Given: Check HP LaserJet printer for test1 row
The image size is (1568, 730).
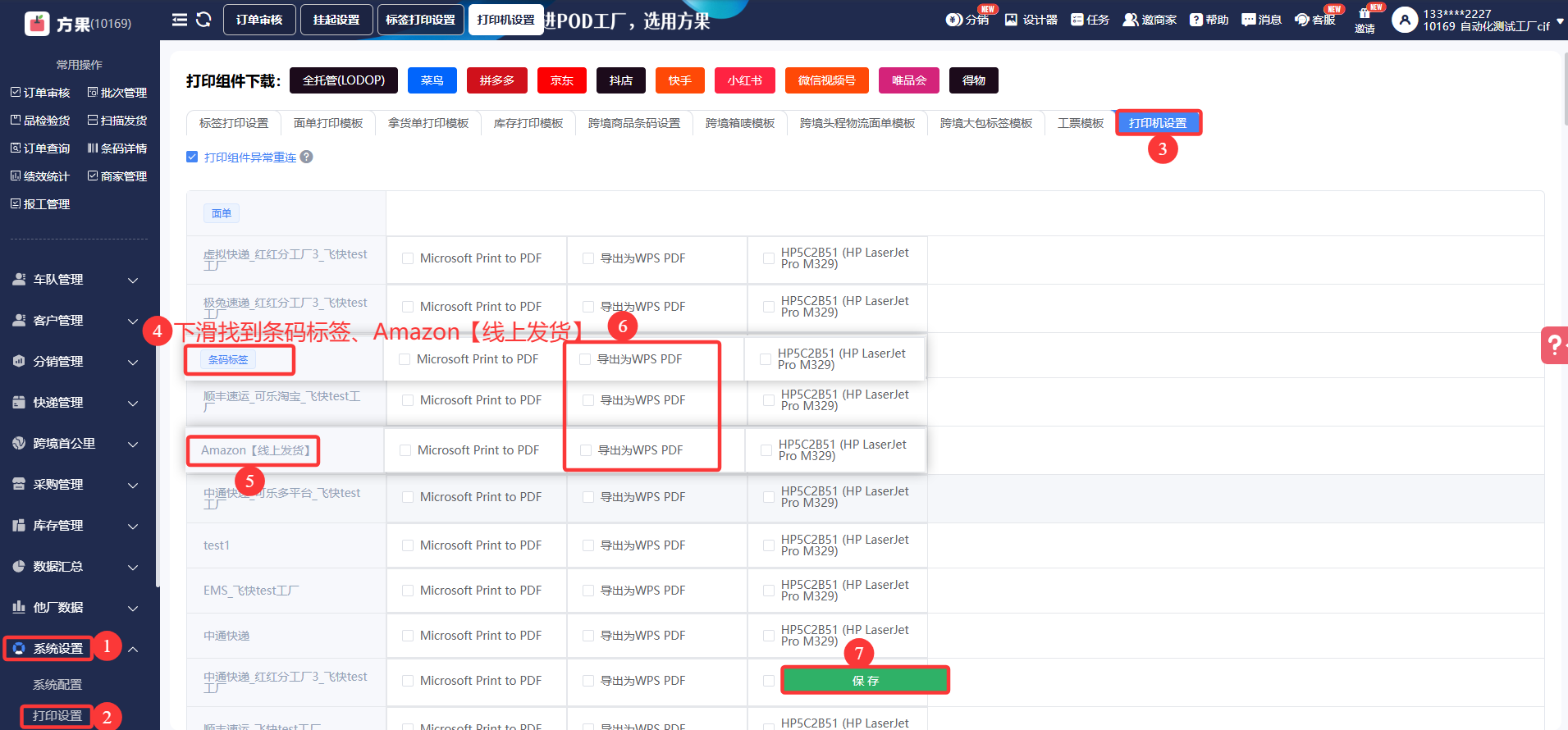Looking at the screenshot, I should 769,545.
